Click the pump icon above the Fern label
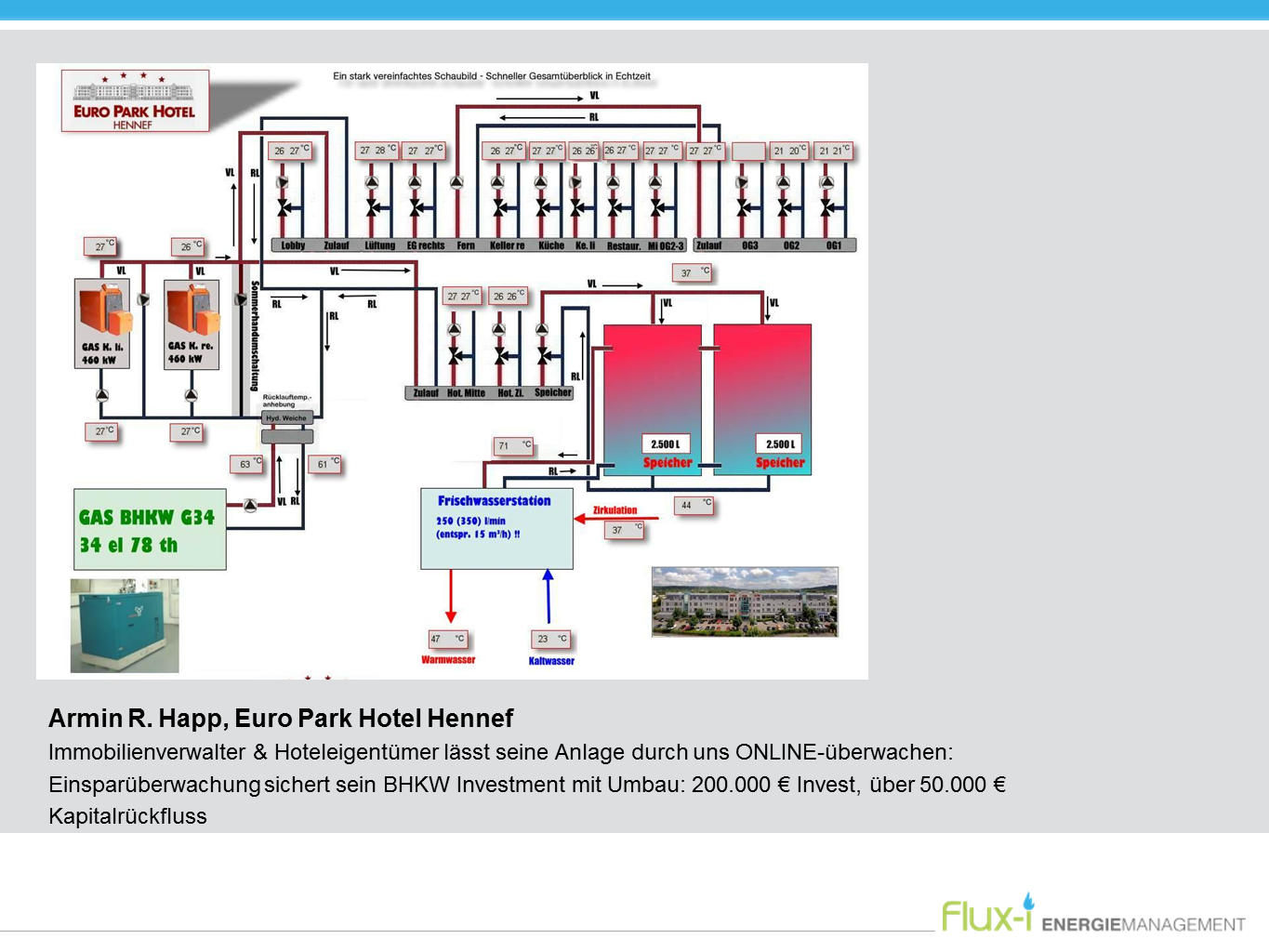The height and width of the screenshot is (952, 1269). [x=456, y=183]
